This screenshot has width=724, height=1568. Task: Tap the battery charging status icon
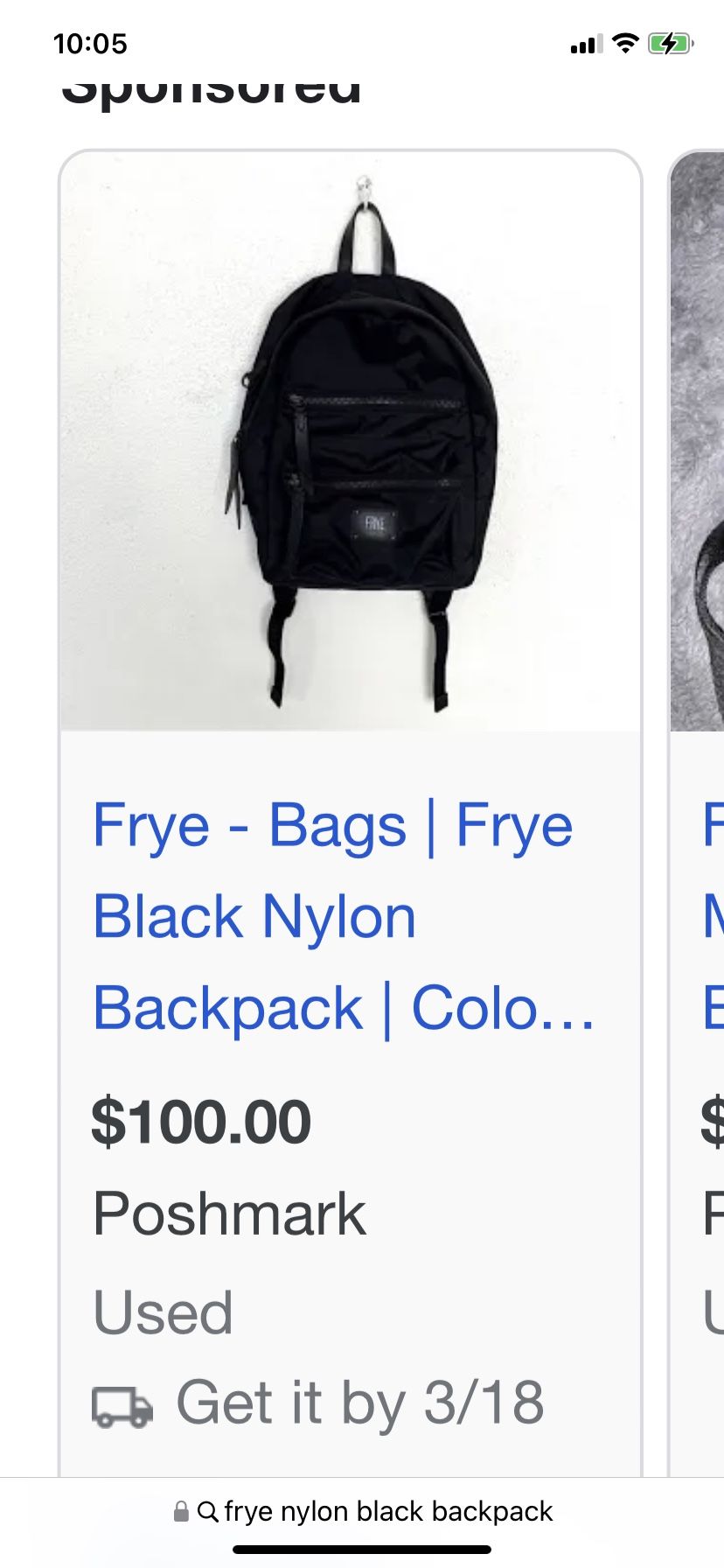point(671,43)
